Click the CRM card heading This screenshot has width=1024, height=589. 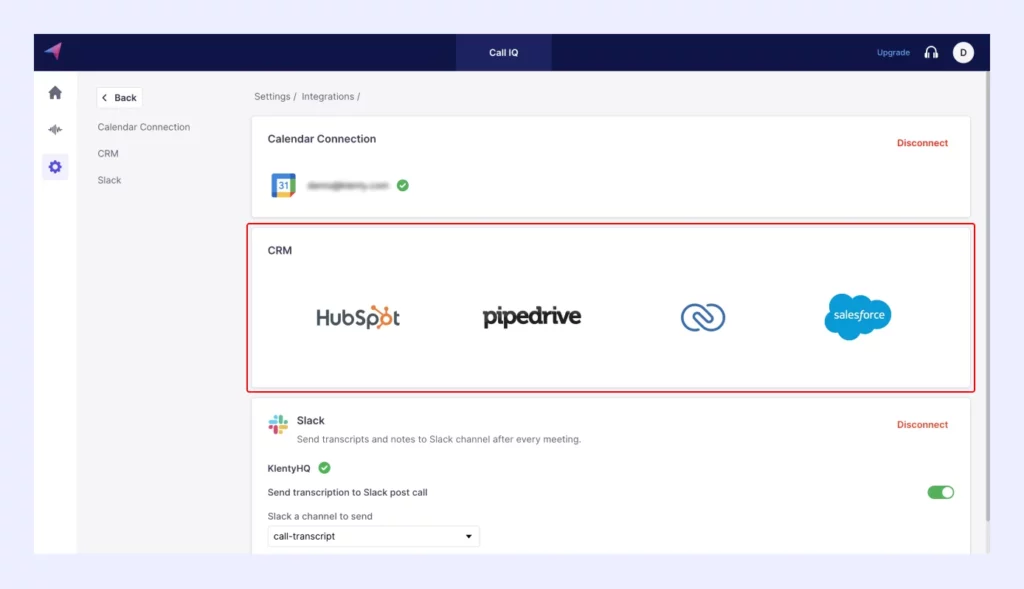[x=280, y=250]
